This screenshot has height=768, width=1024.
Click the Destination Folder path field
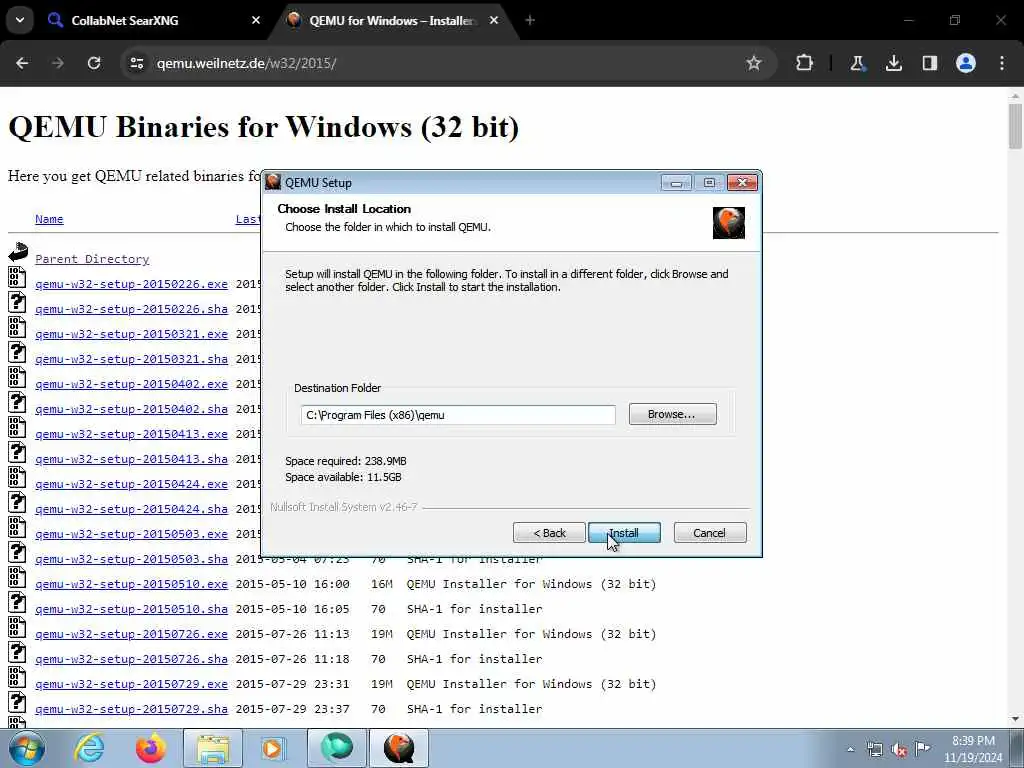tap(458, 415)
